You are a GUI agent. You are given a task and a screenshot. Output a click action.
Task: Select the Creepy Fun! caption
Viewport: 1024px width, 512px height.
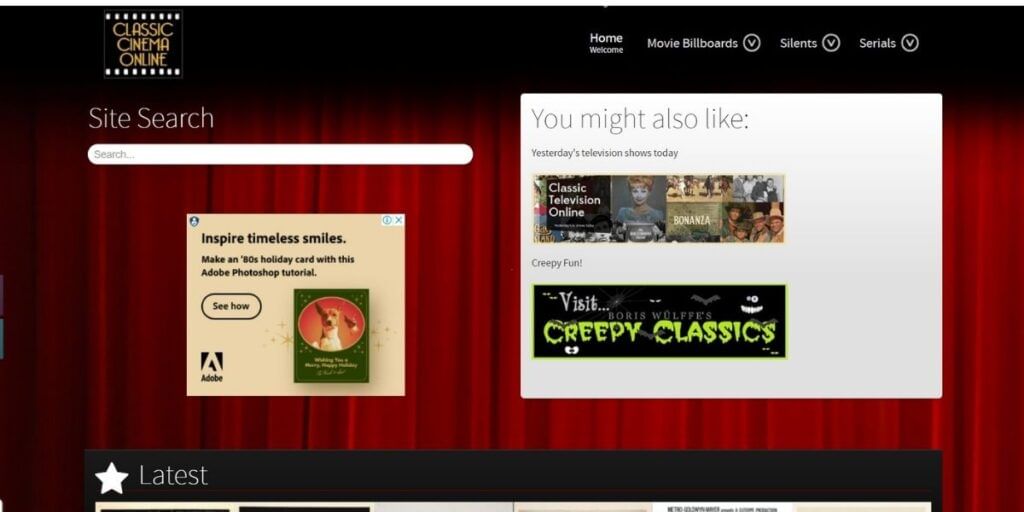(556, 263)
